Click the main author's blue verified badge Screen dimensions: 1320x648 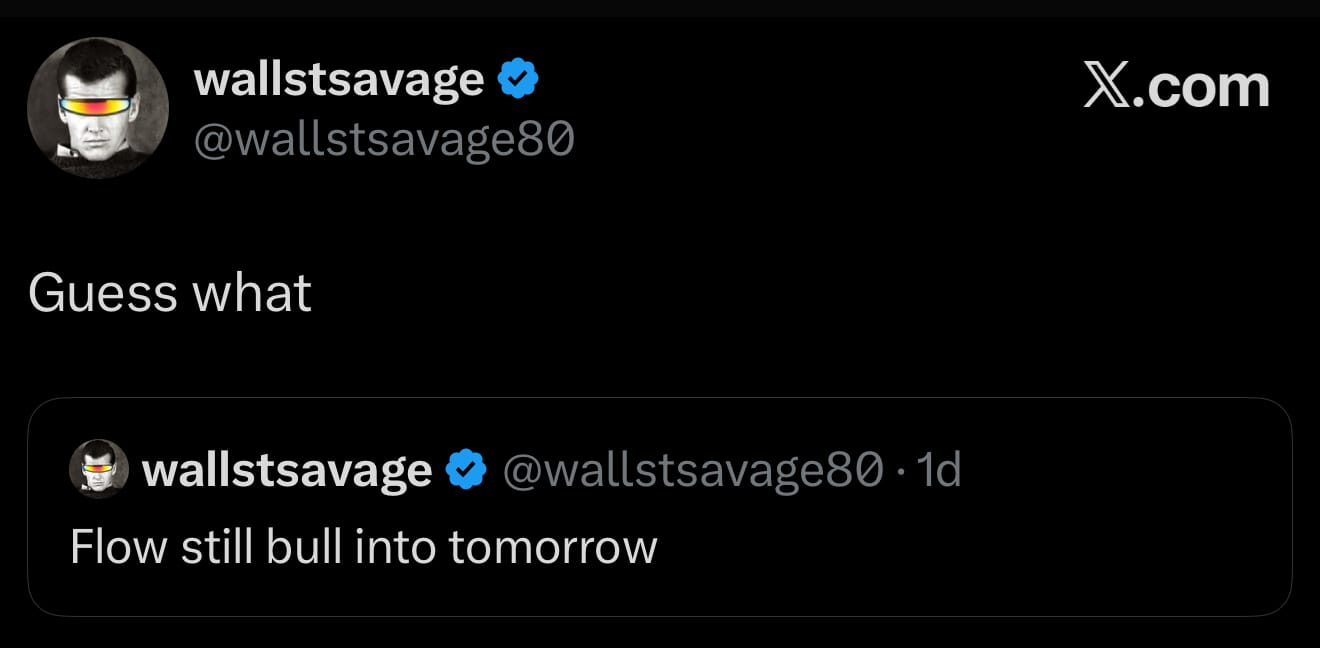518,79
